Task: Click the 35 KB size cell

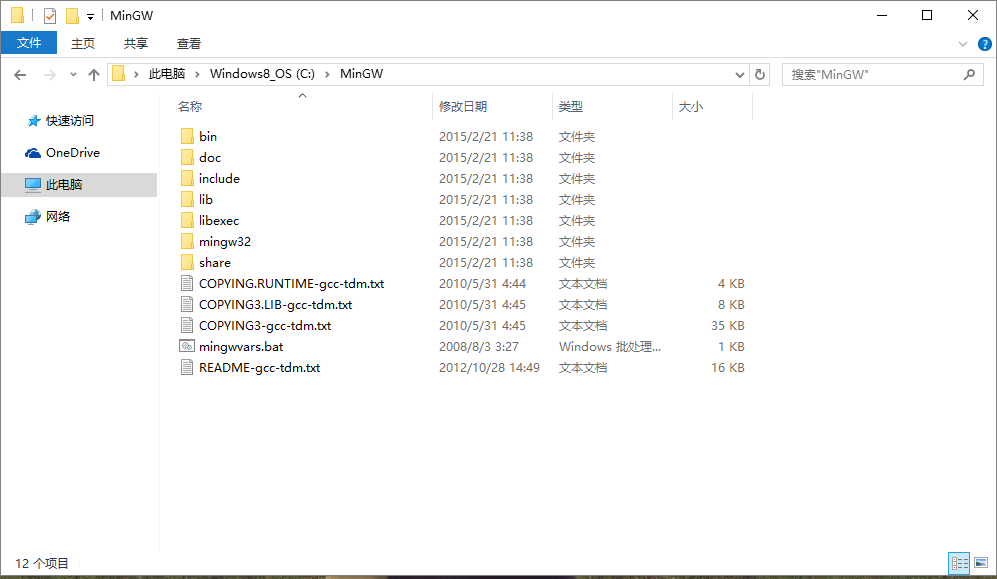Action: click(727, 325)
